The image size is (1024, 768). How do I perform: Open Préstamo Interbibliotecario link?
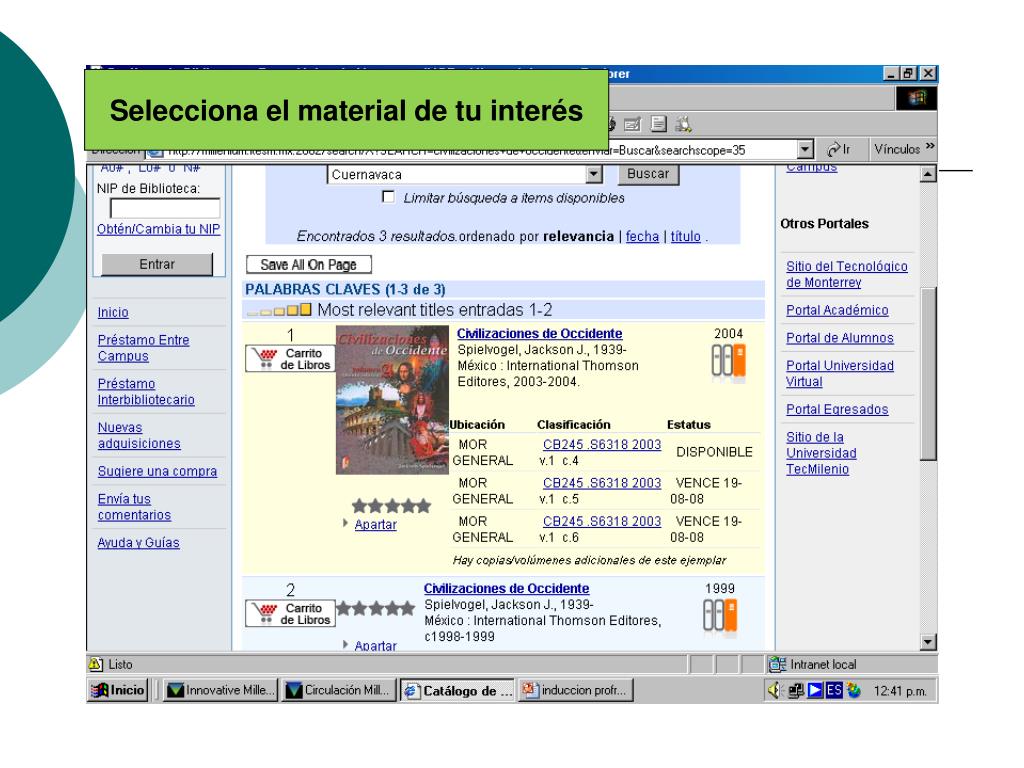point(146,392)
